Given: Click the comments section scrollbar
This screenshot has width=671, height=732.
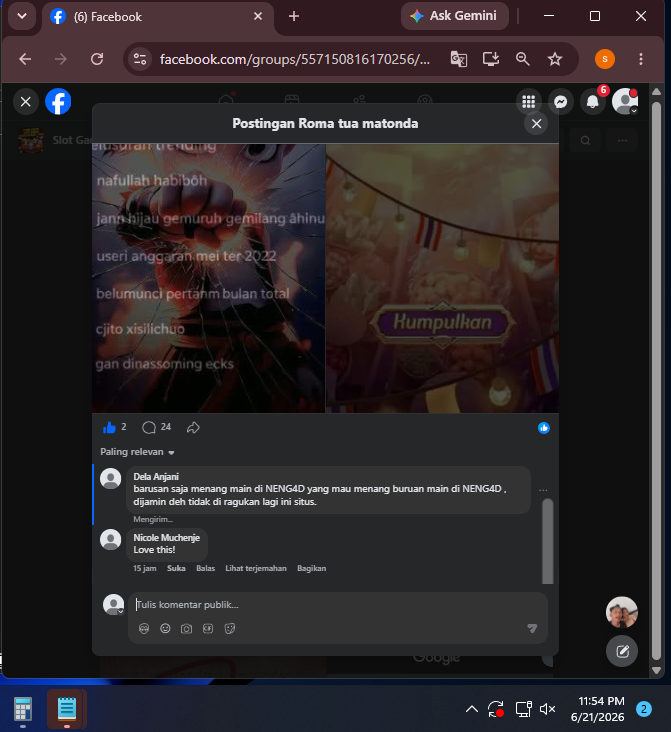Looking at the screenshot, I should click(547, 541).
